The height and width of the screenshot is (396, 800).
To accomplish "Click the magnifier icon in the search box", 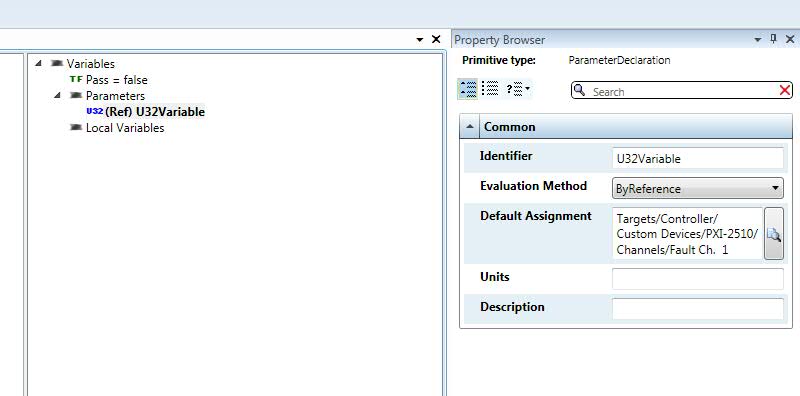I will tap(579, 90).
